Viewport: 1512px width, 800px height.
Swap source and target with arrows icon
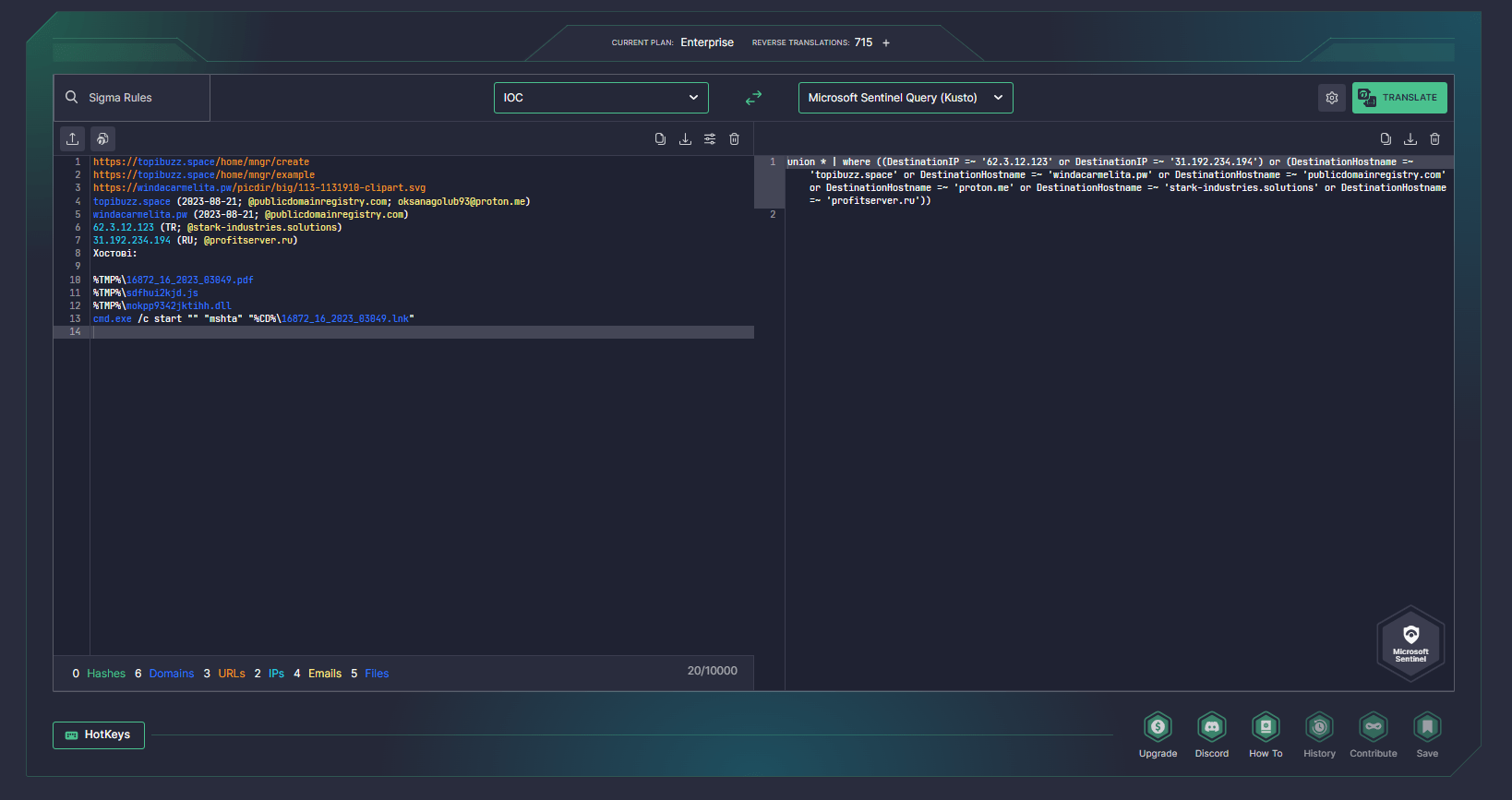[753, 98]
